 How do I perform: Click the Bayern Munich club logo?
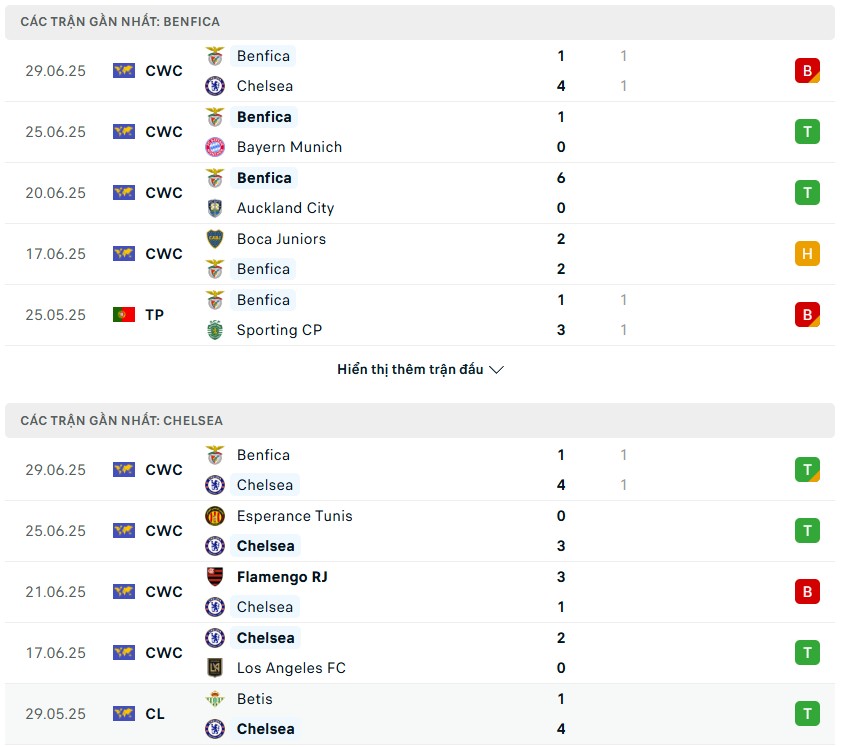coord(215,147)
